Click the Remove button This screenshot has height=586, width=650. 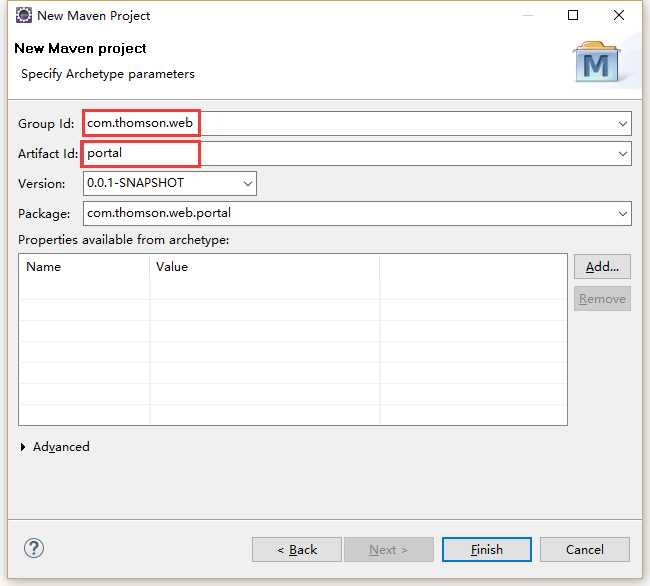602,299
